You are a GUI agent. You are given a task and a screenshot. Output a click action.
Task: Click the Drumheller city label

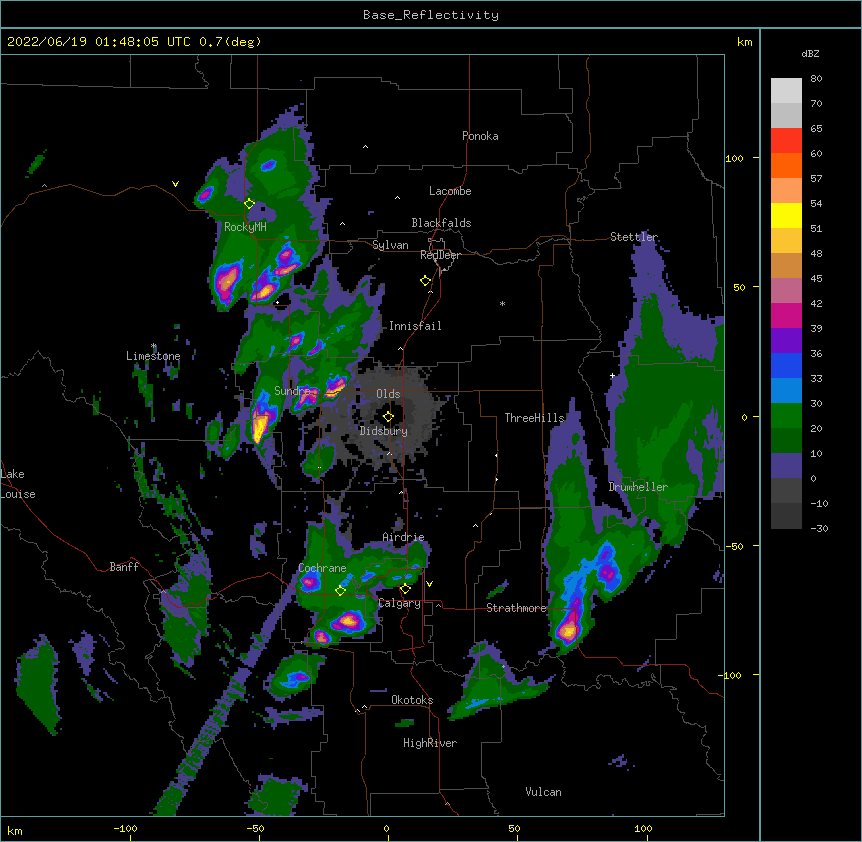tap(638, 487)
